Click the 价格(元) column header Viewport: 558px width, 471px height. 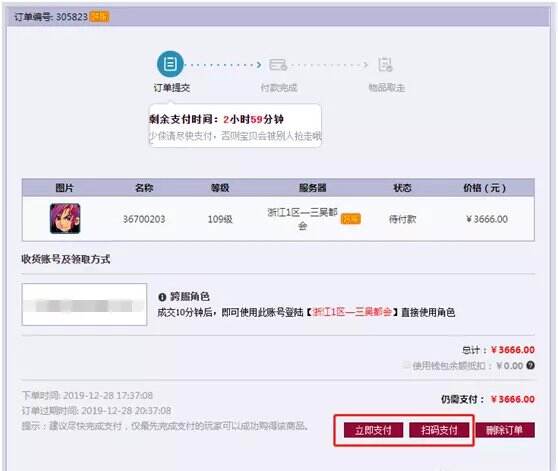click(484, 188)
